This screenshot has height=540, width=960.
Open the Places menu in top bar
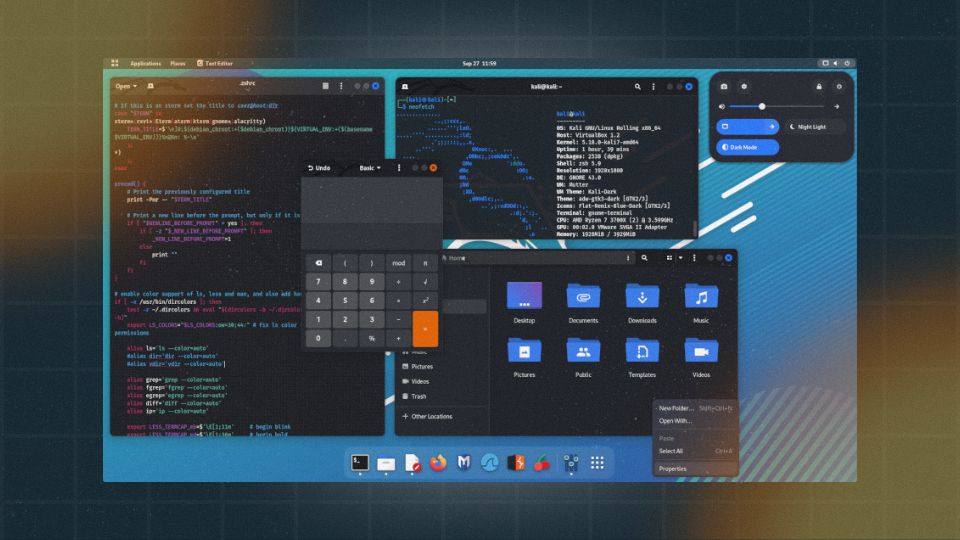pos(178,63)
